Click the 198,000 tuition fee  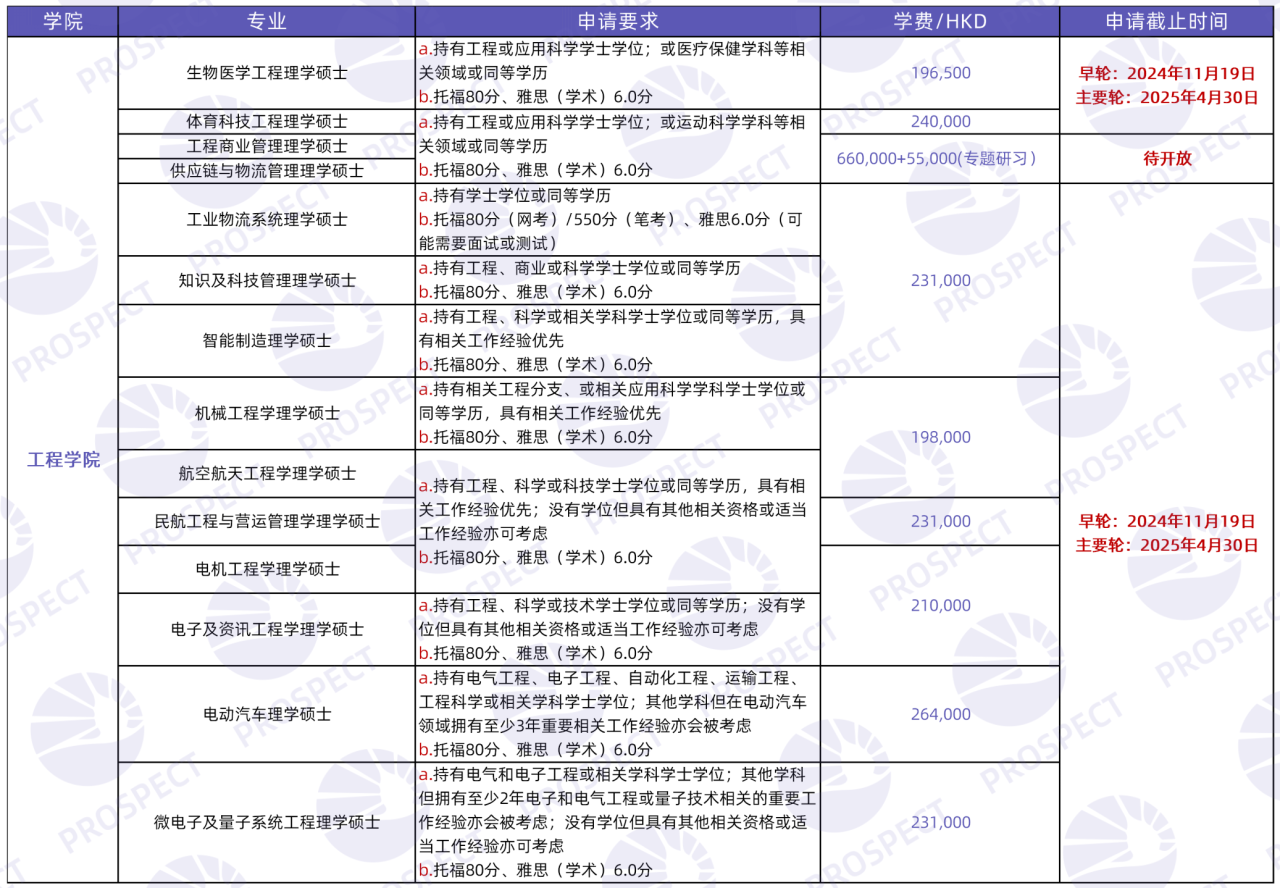(x=940, y=437)
